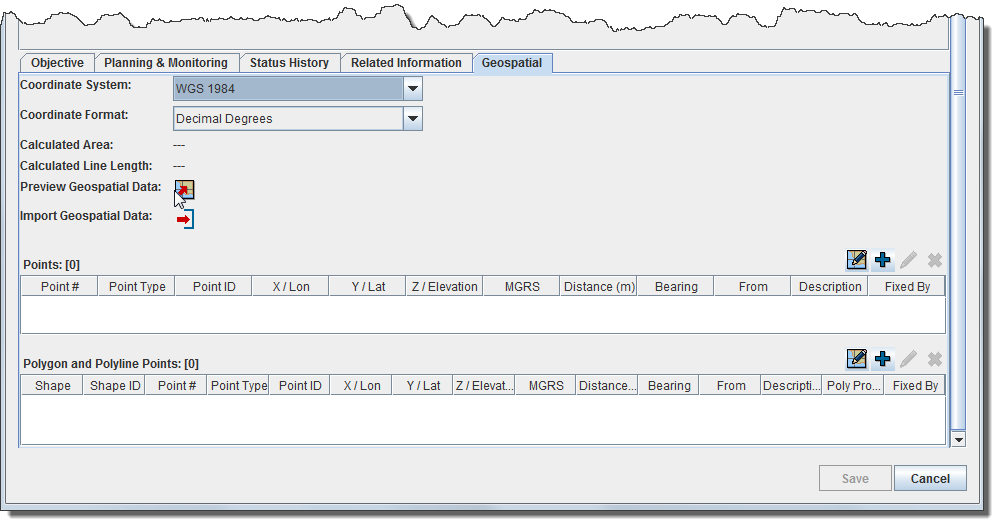
Task: Click the greyed pencil edit icon in Points
Action: click(908, 260)
